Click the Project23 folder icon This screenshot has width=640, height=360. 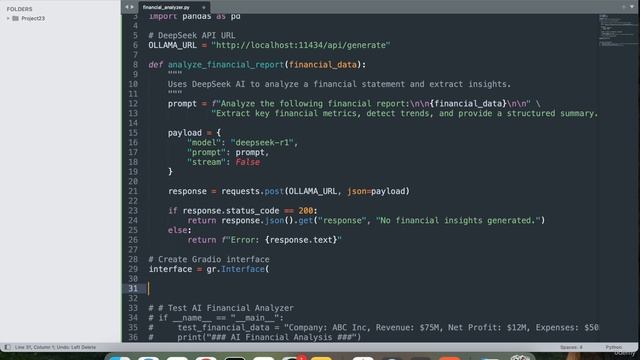tap(16, 18)
